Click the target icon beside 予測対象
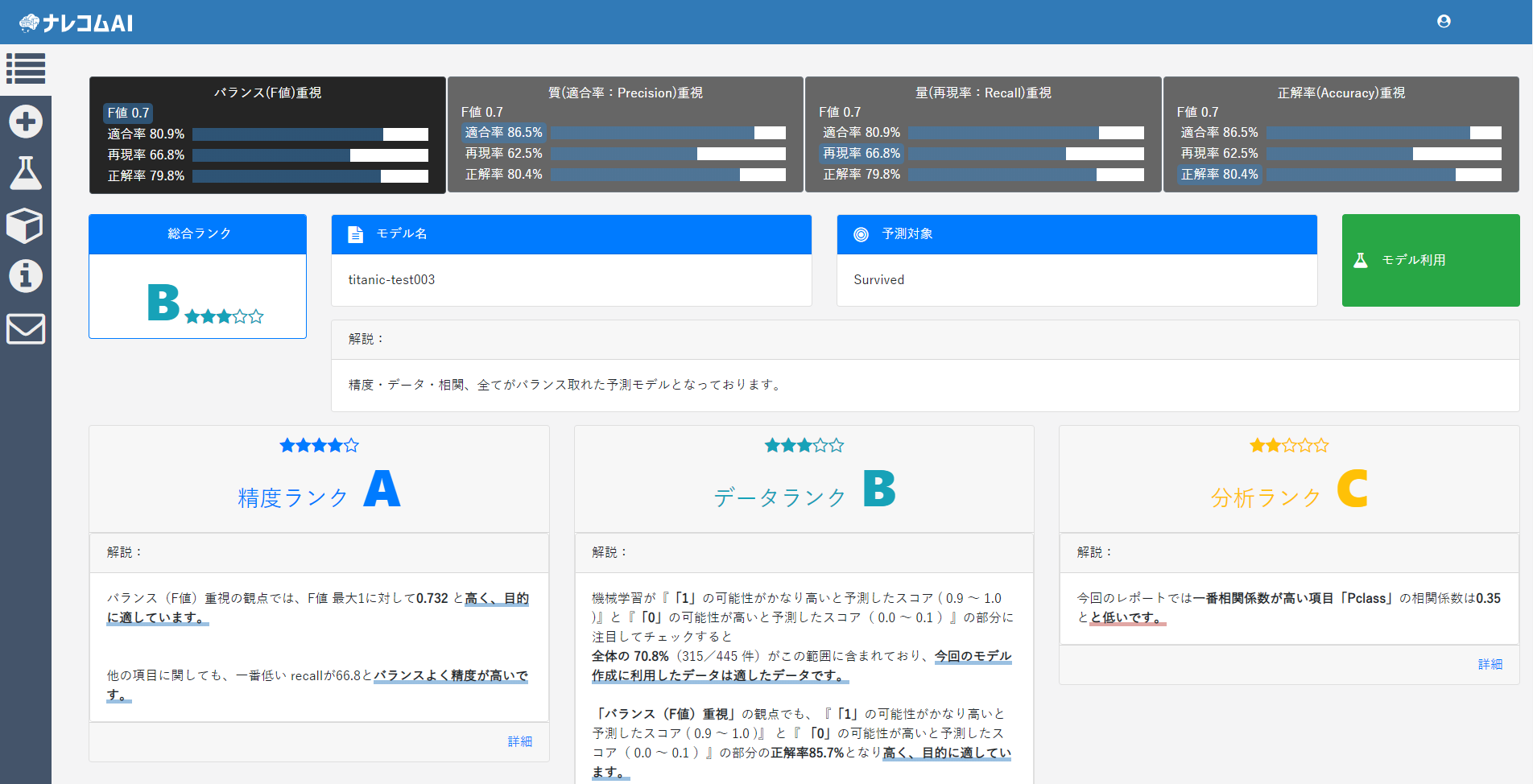The width and height of the screenshot is (1533, 784). 861,234
